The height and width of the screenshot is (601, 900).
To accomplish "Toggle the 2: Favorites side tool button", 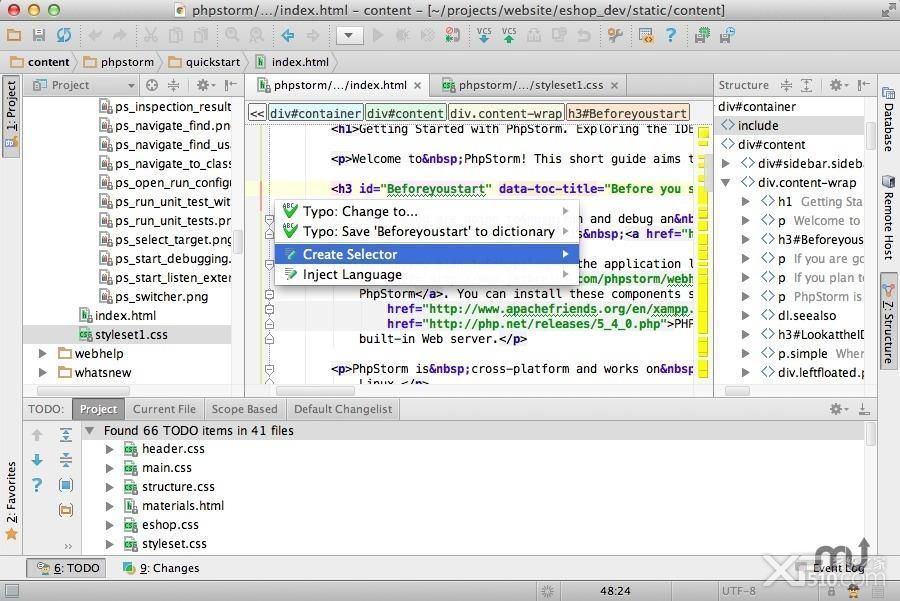I will point(11,500).
